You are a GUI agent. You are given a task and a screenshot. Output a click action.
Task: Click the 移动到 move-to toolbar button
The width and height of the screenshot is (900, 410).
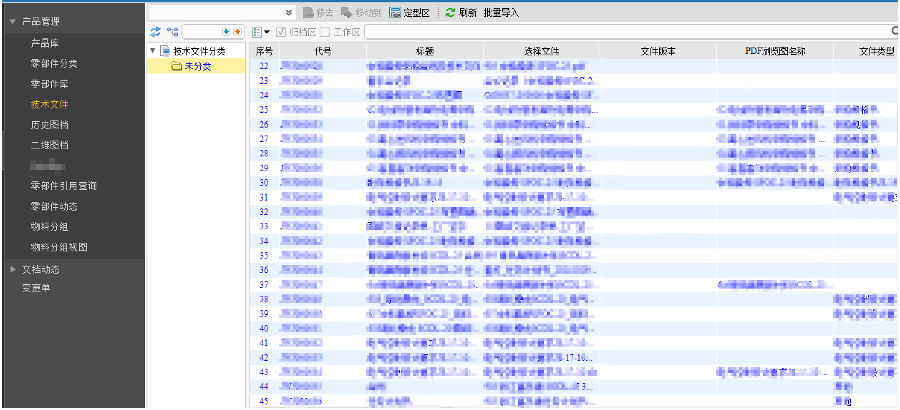[x=362, y=13]
